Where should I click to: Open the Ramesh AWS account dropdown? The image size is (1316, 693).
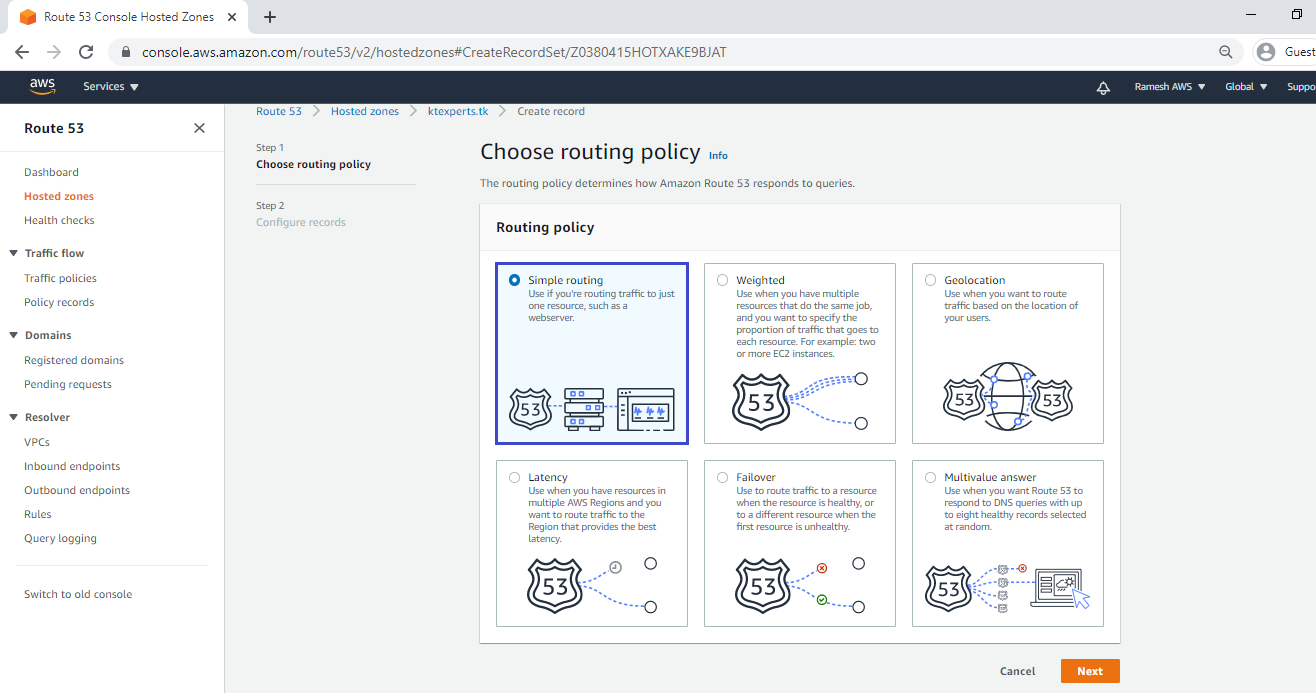coord(1170,87)
